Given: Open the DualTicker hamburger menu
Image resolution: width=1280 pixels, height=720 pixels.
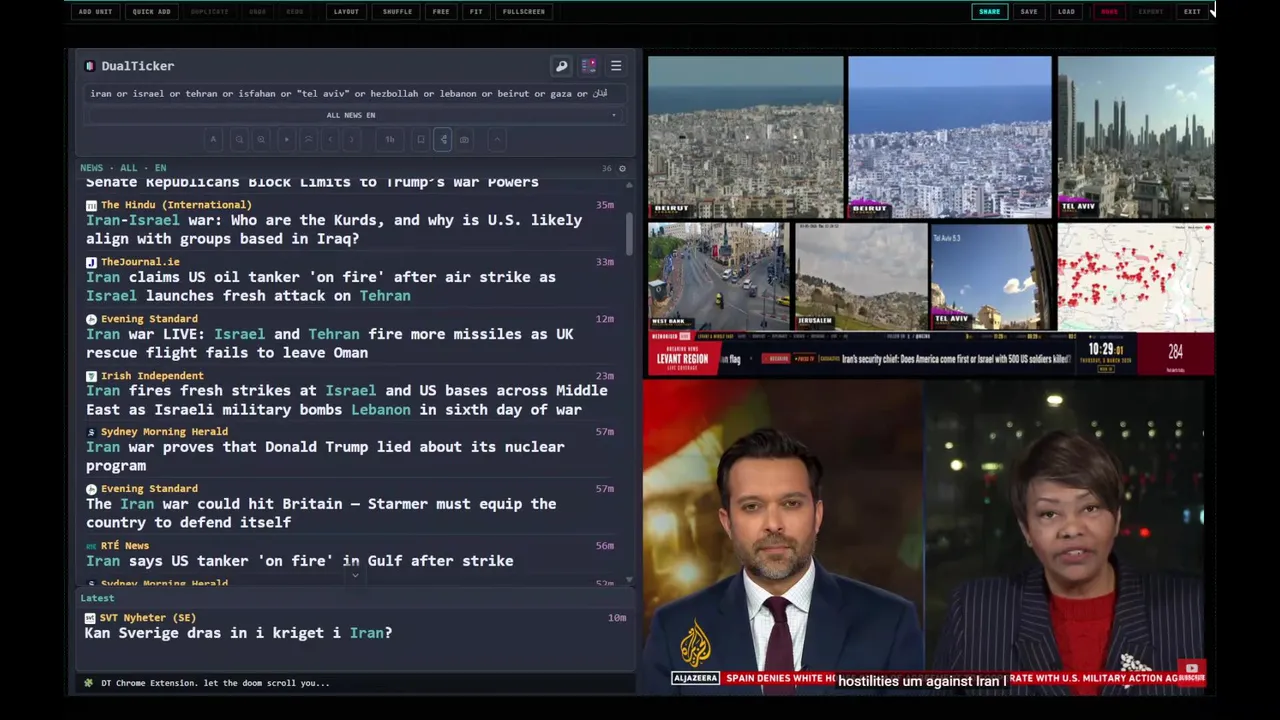Looking at the screenshot, I should coord(616,66).
